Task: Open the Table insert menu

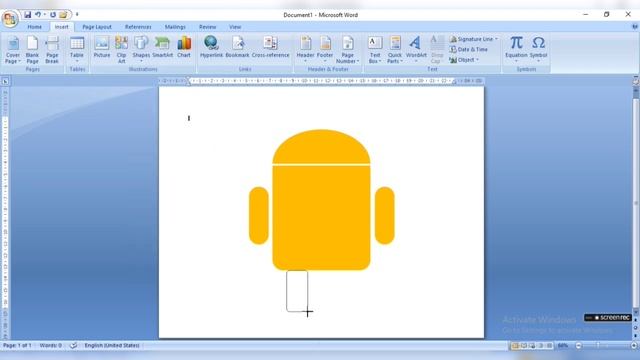Action: [x=77, y=49]
